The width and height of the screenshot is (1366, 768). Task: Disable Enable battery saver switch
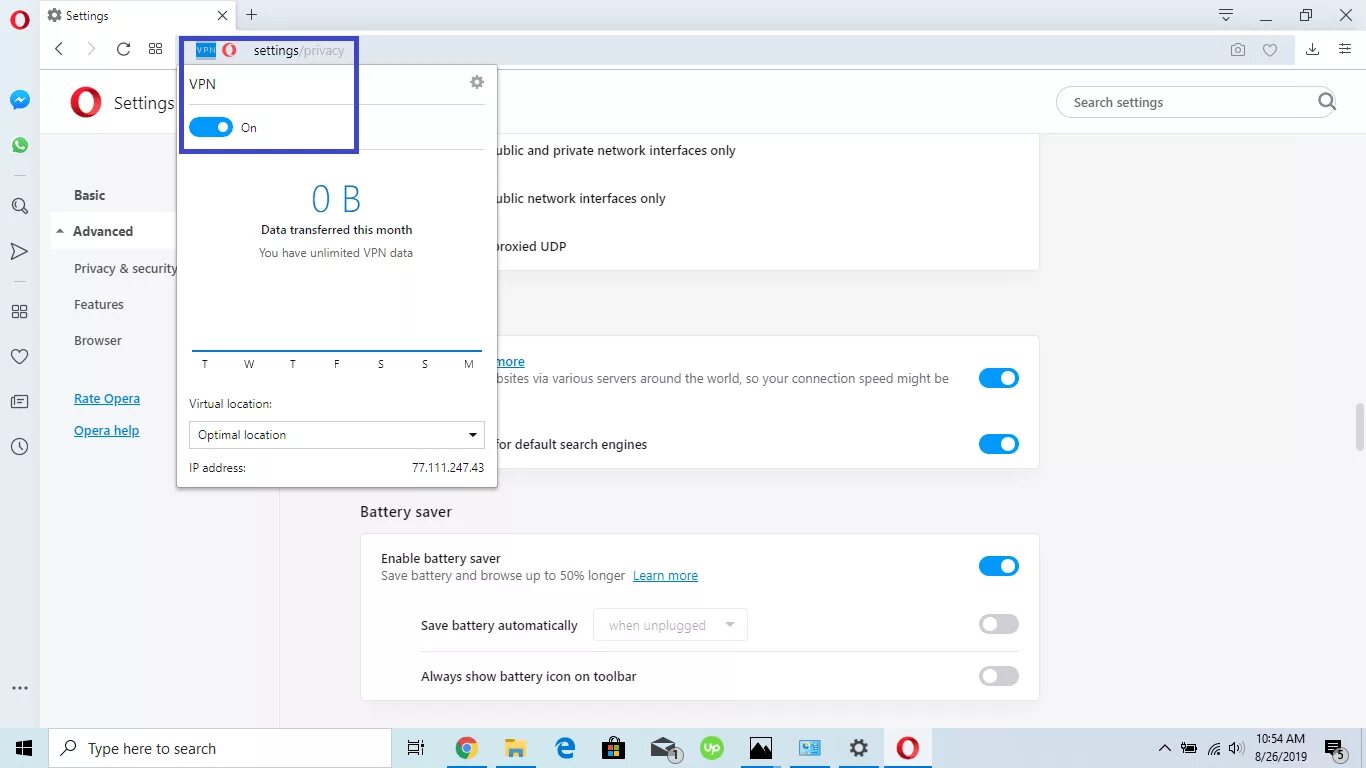point(998,566)
